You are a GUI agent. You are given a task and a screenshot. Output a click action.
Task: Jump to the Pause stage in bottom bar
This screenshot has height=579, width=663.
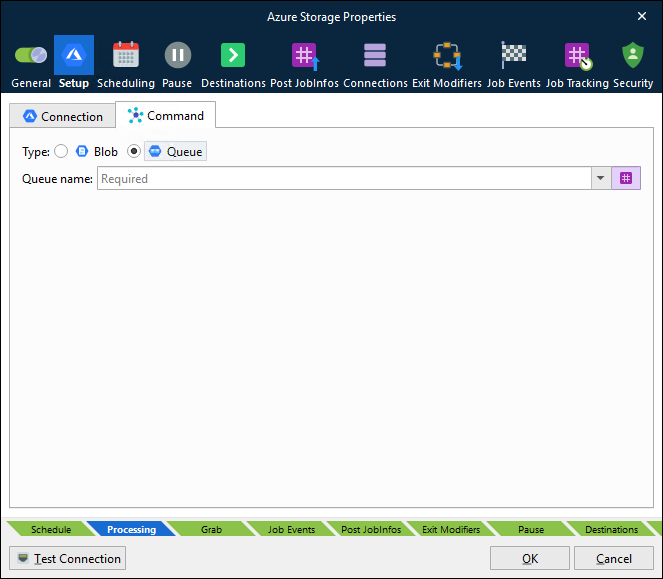(531, 529)
